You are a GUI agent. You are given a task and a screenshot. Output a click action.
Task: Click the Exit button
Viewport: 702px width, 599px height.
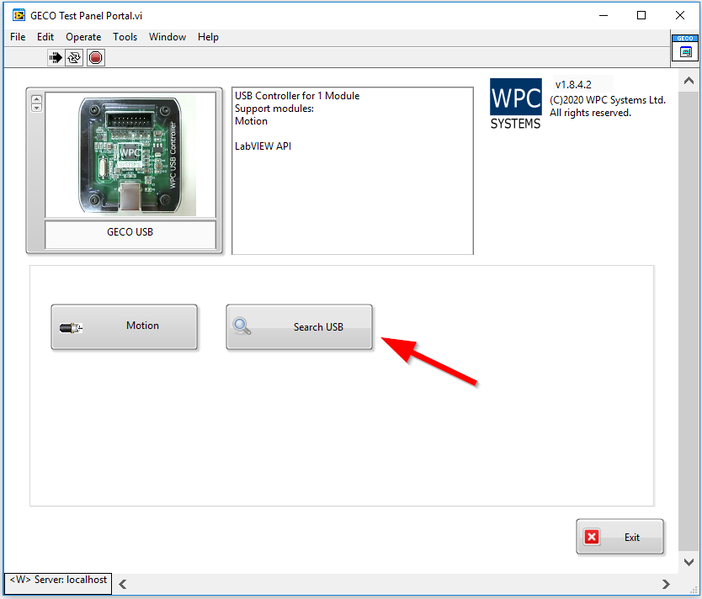click(x=619, y=537)
